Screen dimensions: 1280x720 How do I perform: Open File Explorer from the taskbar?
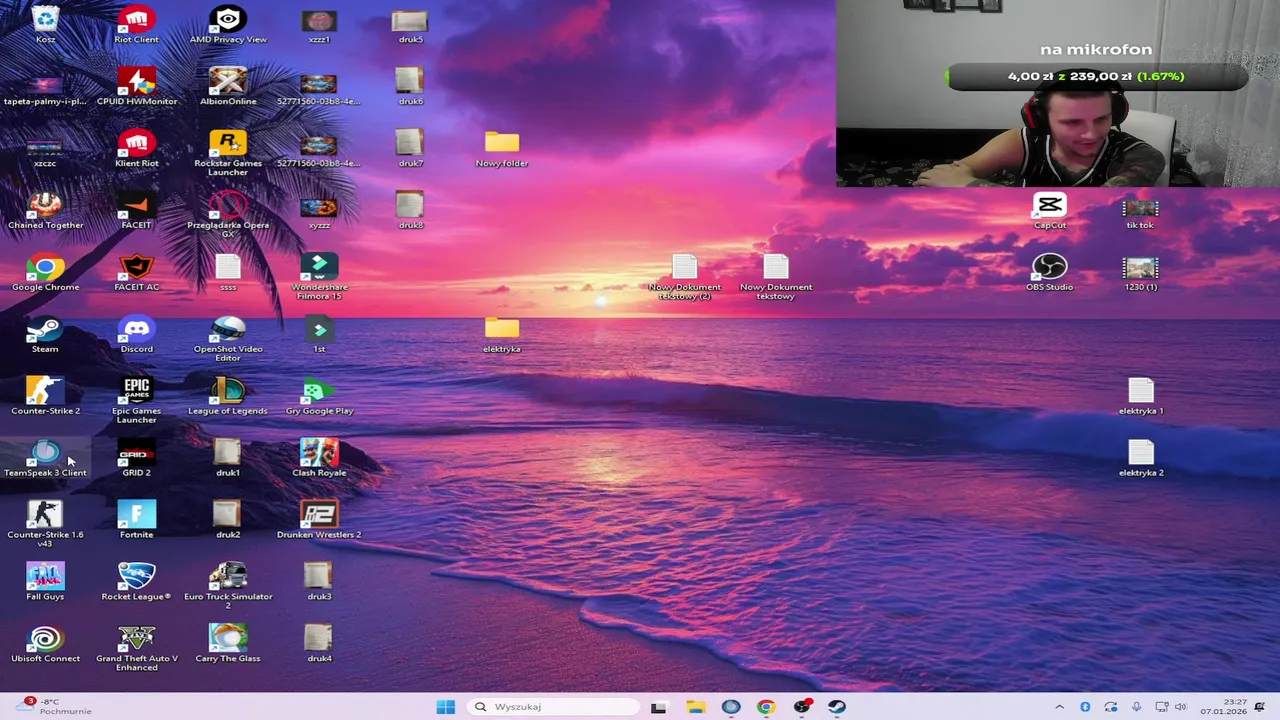tap(695, 707)
